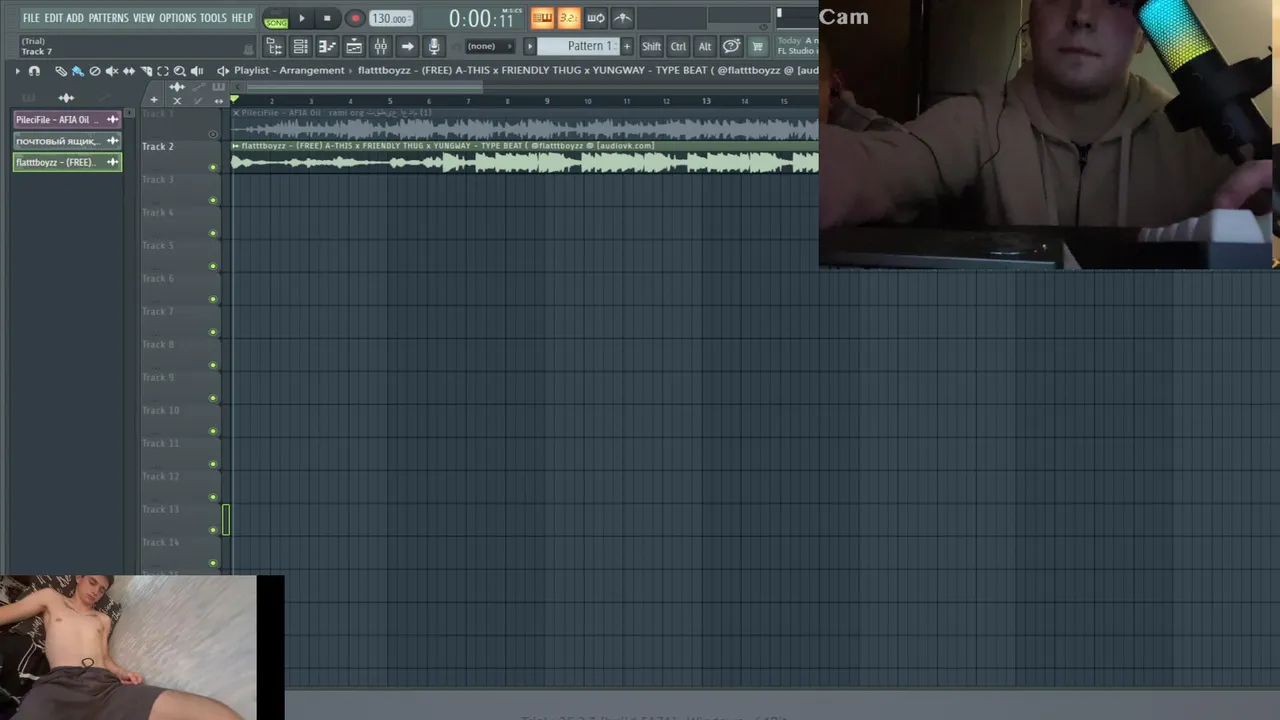Select the flatttboyzz - (FREE) picker item

click(x=67, y=162)
